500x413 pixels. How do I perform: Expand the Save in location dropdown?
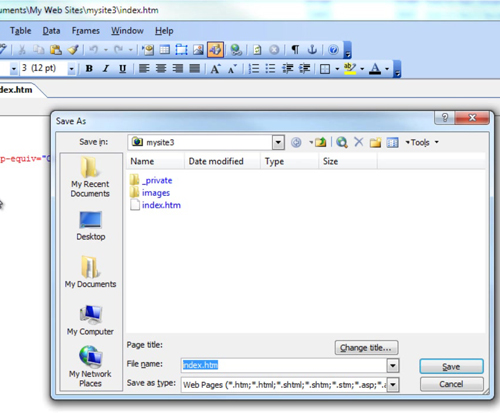coord(278,143)
